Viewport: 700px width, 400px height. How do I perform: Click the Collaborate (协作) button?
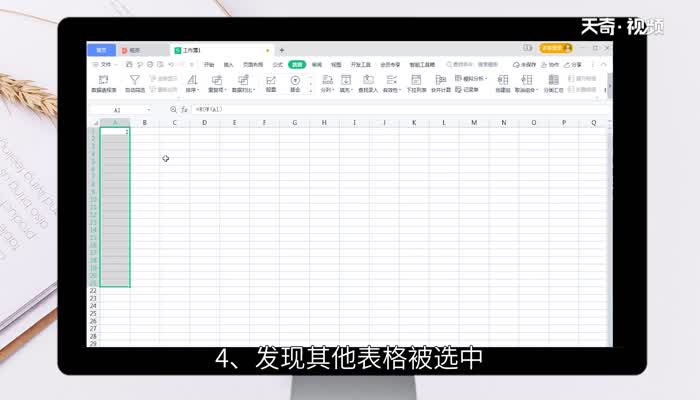tap(550, 65)
